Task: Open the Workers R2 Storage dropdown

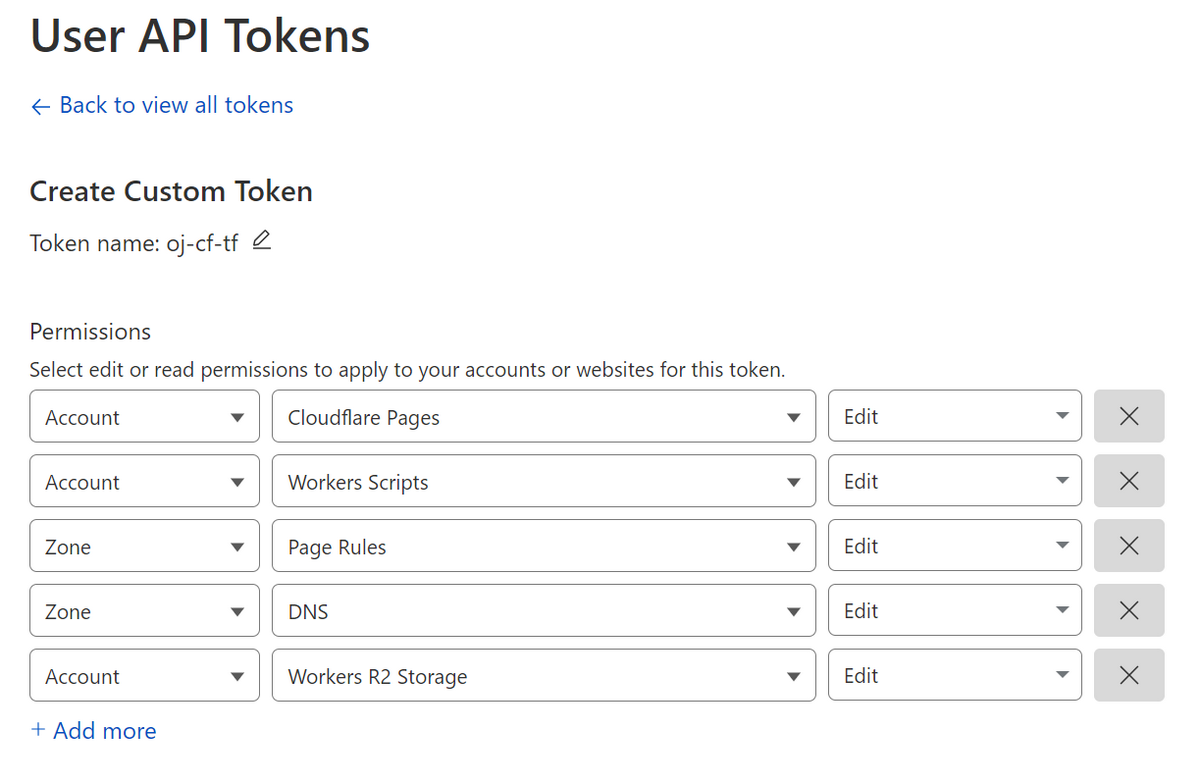Action: 544,675
